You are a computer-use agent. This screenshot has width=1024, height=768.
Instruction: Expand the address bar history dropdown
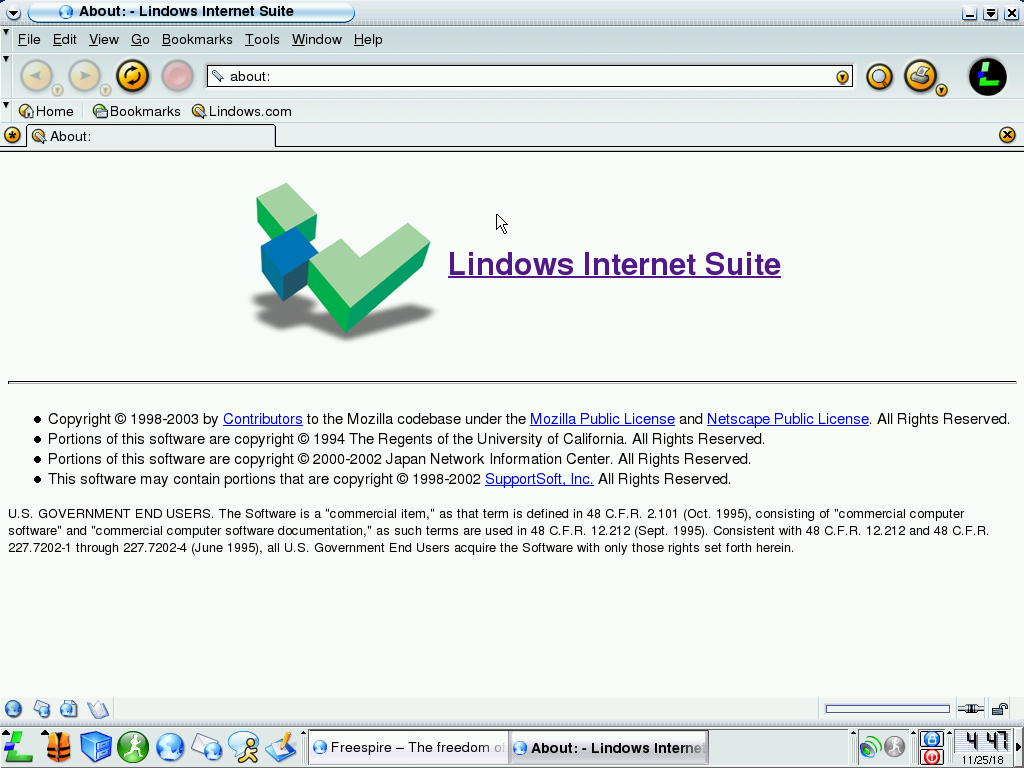point(842,77)
